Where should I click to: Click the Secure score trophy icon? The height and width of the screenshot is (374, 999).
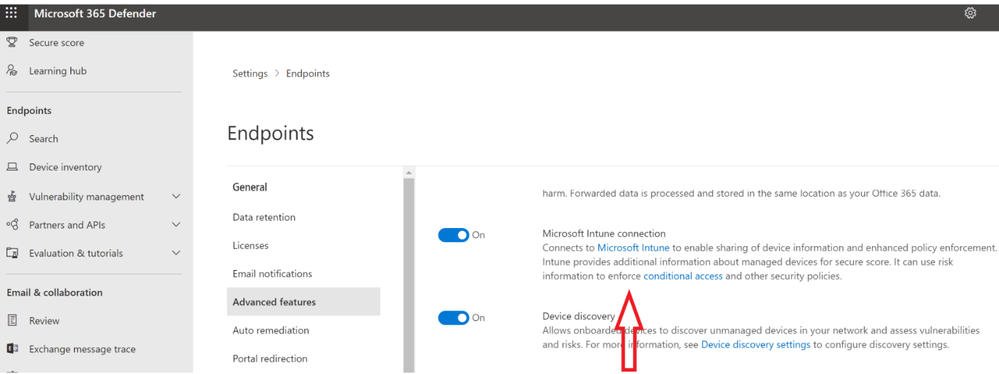(x=11, y=43)
